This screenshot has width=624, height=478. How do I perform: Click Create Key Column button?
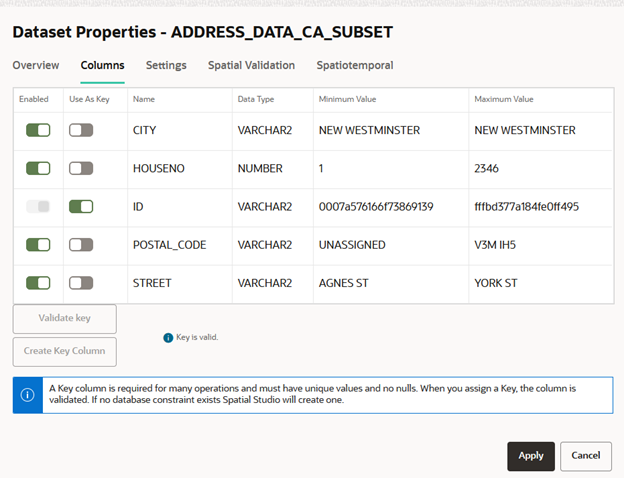click(x=65, y=352)
